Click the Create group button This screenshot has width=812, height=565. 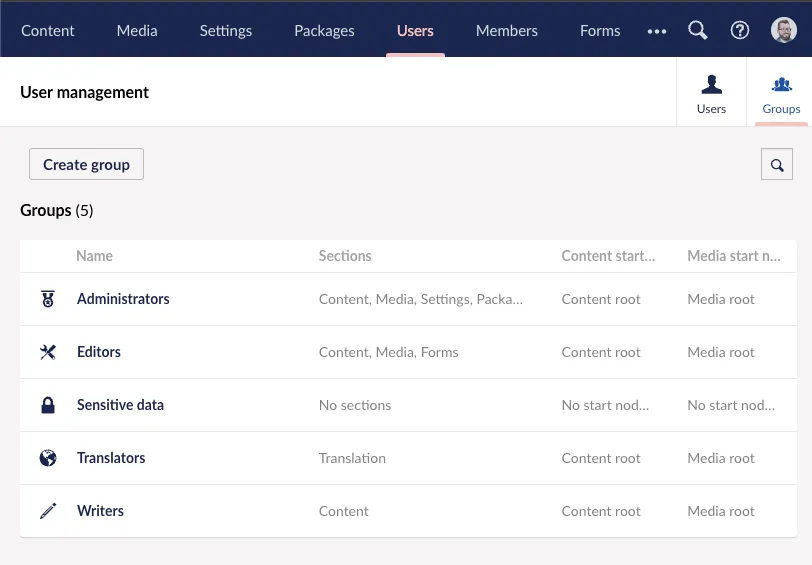pos(86,164)
